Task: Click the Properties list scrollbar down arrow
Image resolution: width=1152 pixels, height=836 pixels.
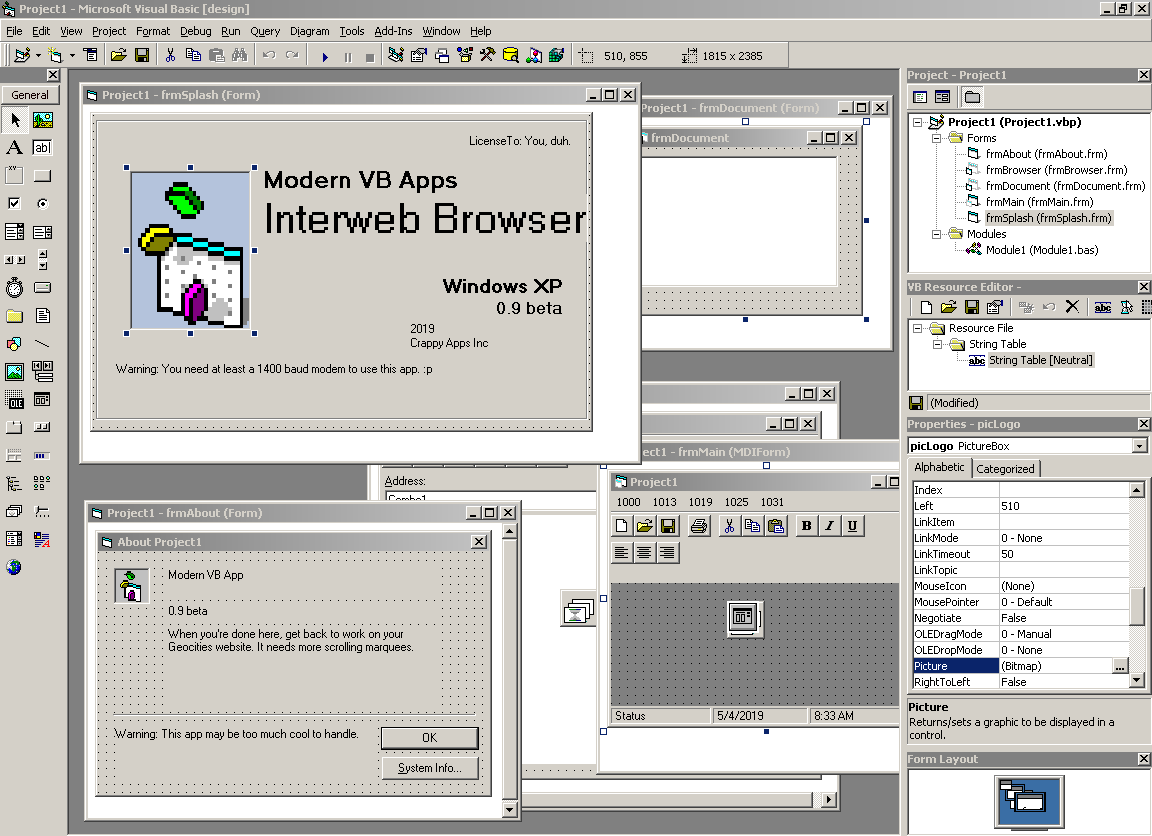Action: pos(1137,681)
